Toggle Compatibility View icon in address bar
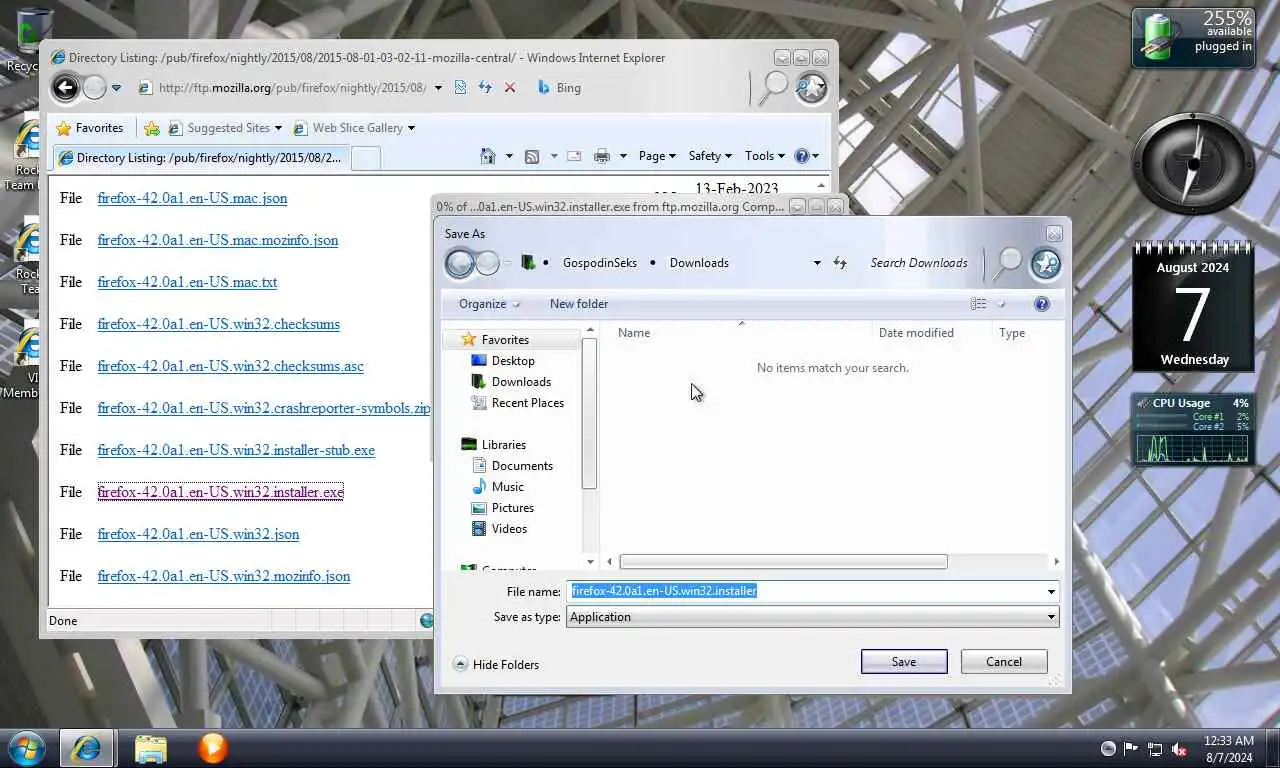The width and height of the screenshot is (1280, 768). (460, 88)
